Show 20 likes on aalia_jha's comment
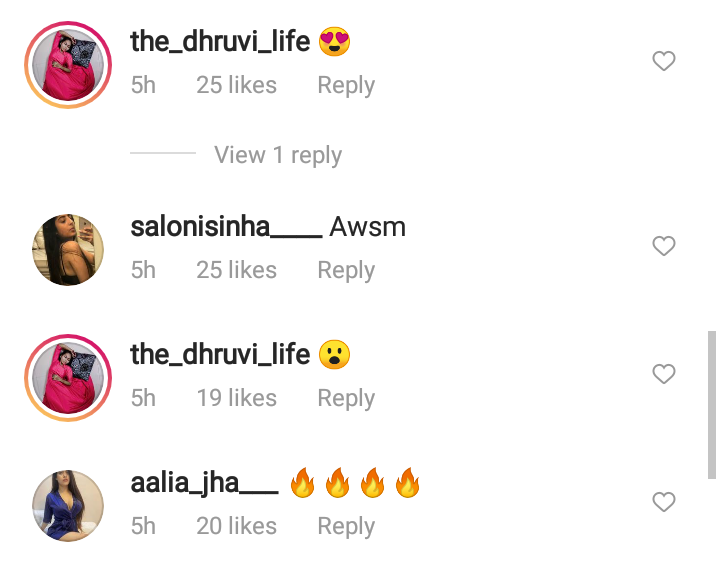Screen dimensions: 720x585 [237, 526]
